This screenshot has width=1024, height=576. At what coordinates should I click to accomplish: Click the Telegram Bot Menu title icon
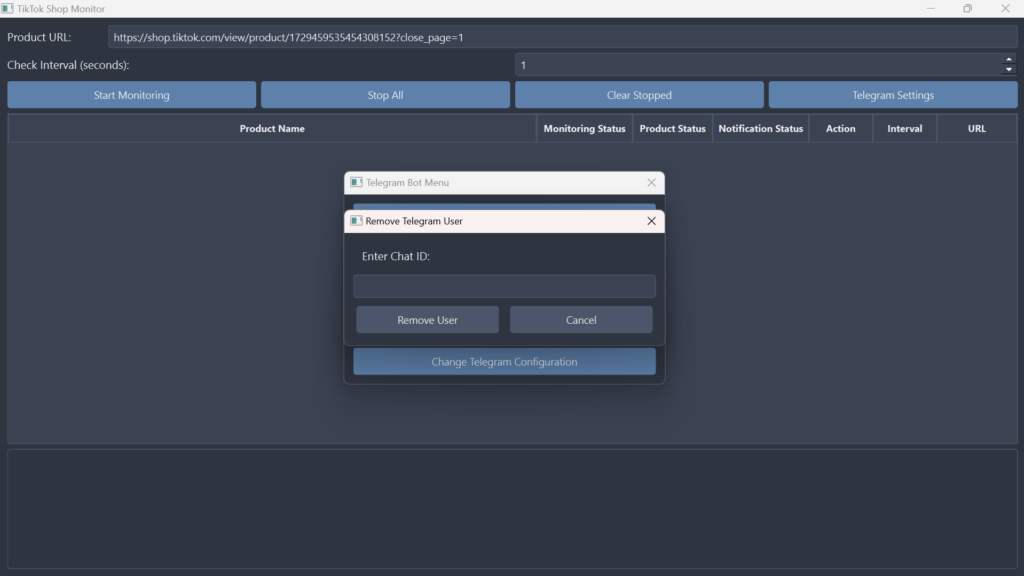point(356,182)
